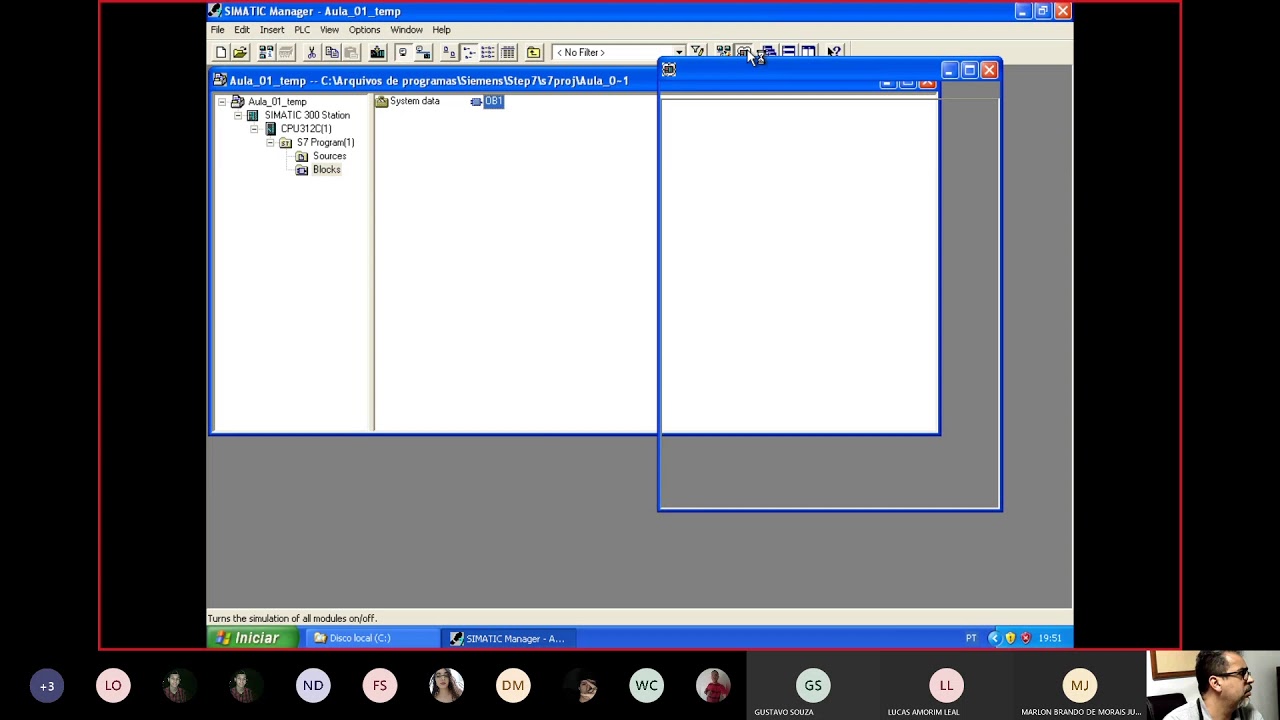Click the Edit Filter funnel icon
1280x720 pixels.
pyautogui.click(x=697, y=52)
